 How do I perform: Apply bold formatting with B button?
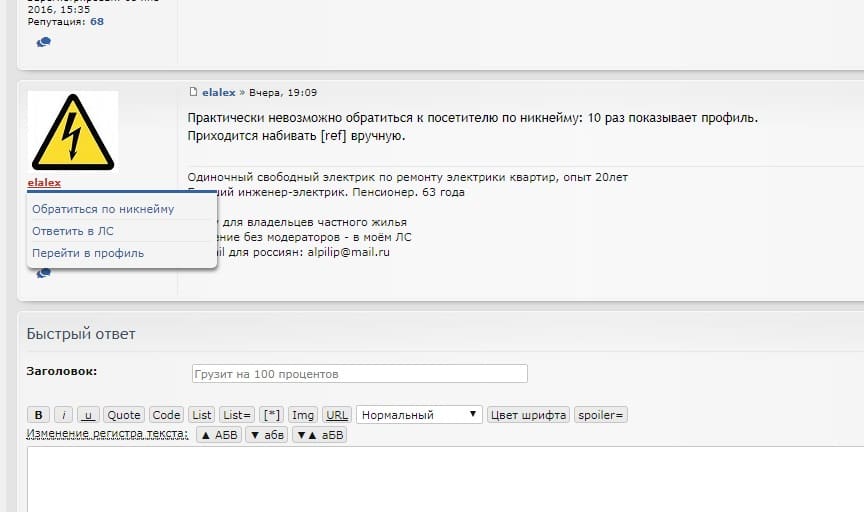click(37, 415)
